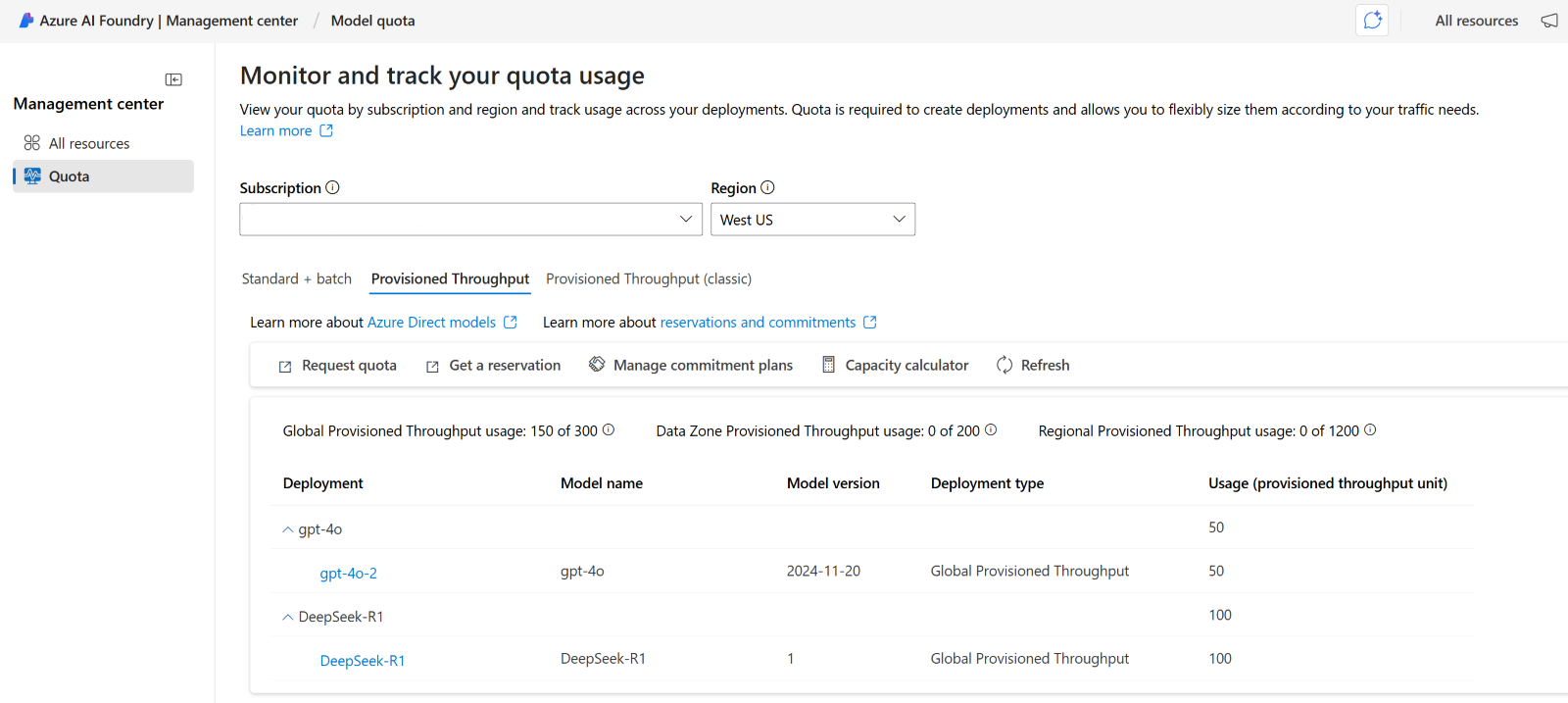The width and height of the screenshot is (1568, 703).
Task: Open reservations and commitments link
Action: click(x=758, y=323)
